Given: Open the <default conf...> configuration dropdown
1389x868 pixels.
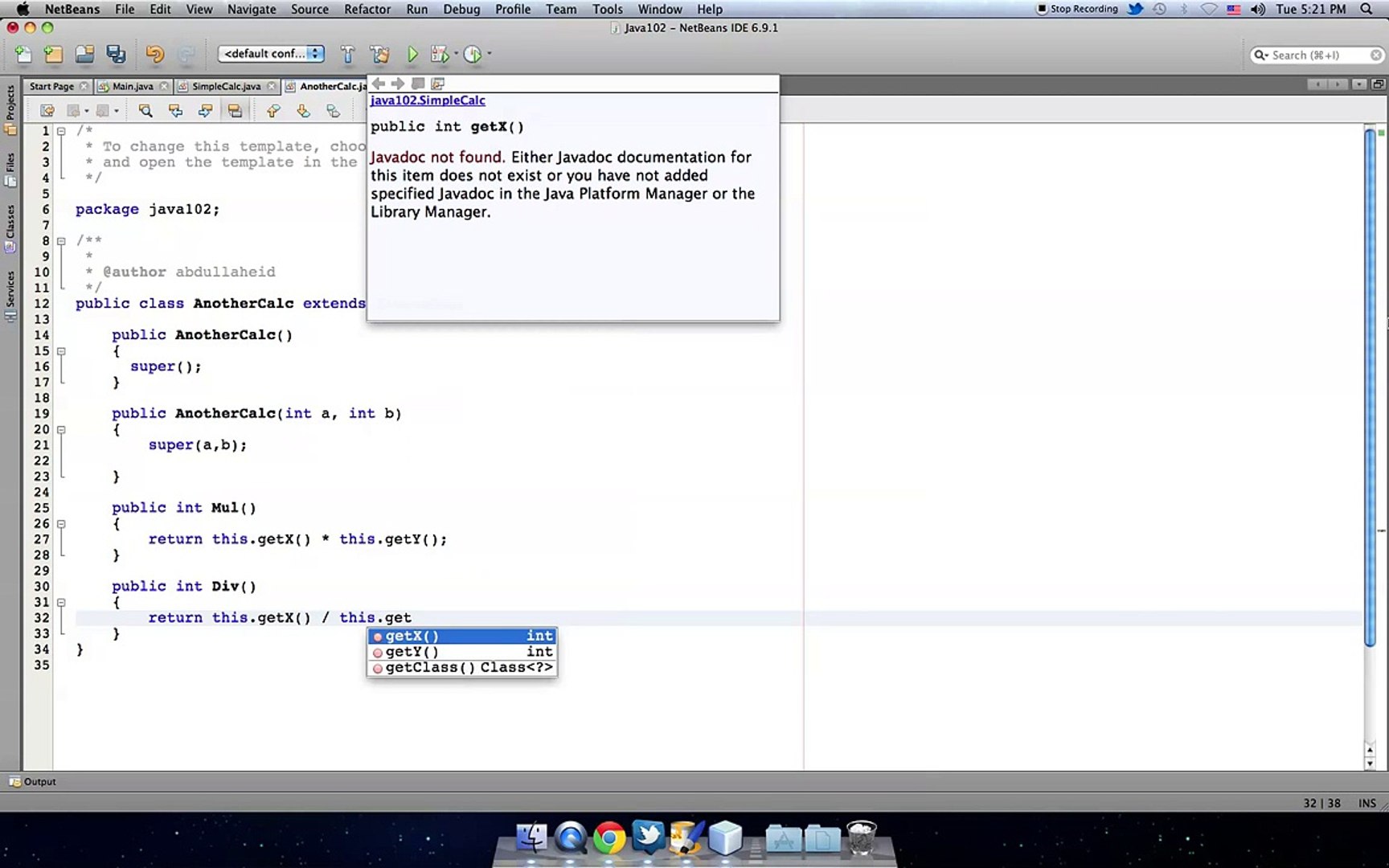Looking at the screenshot, I should click(270, 54).
